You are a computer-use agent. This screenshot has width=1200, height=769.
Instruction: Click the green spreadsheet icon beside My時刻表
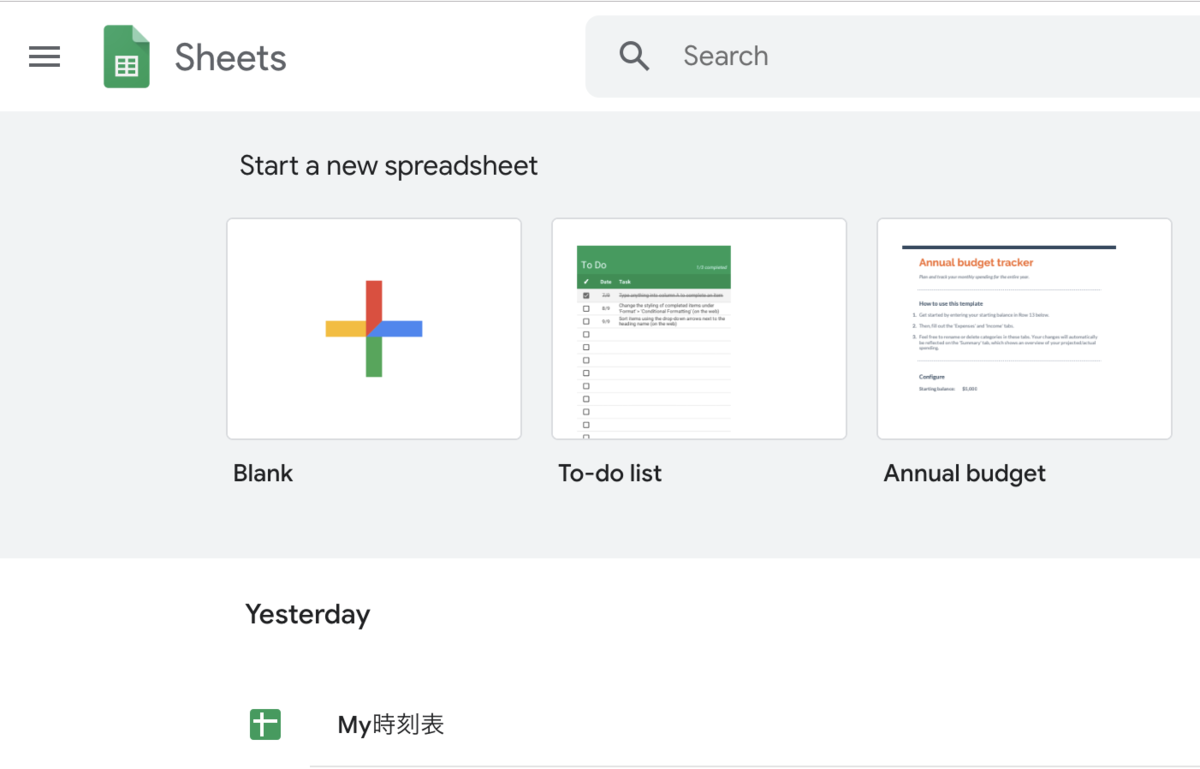pos(265,724)
